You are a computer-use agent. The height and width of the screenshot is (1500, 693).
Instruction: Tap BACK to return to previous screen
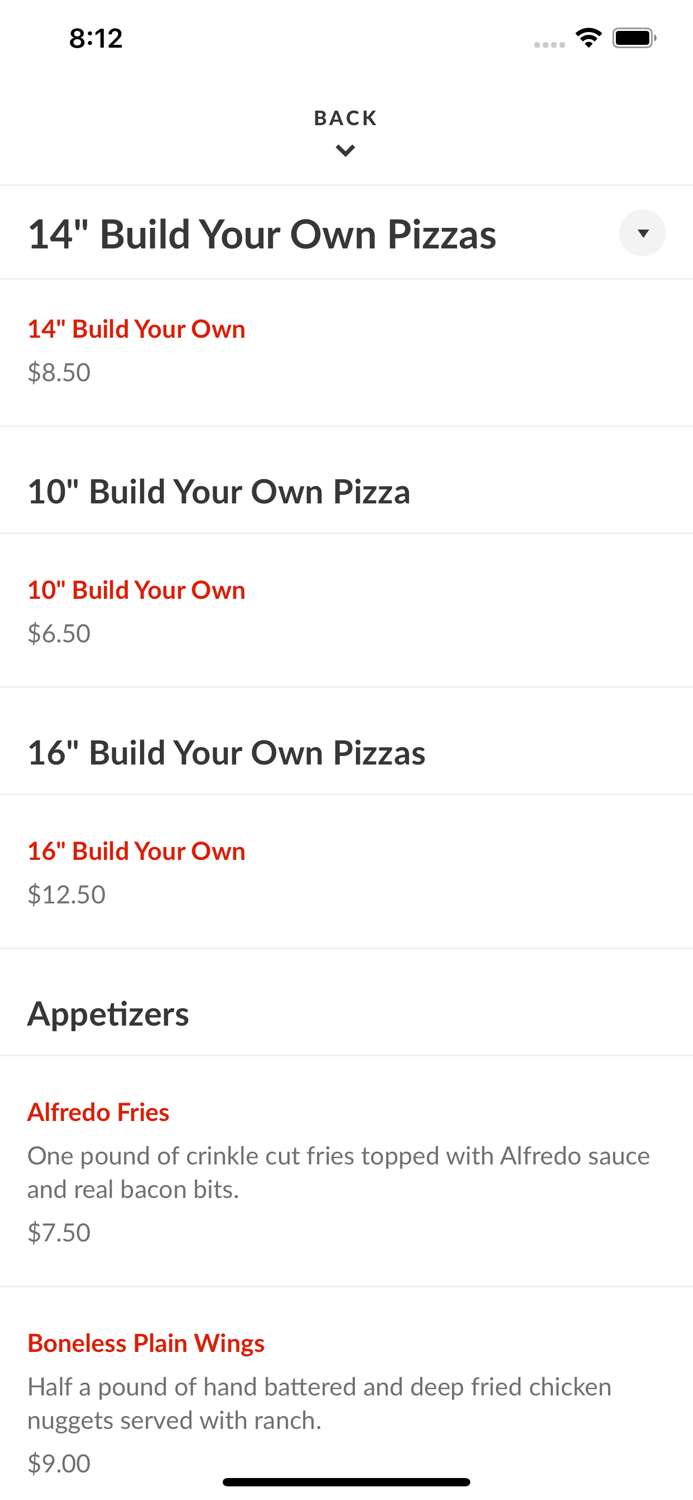point(345,117)
